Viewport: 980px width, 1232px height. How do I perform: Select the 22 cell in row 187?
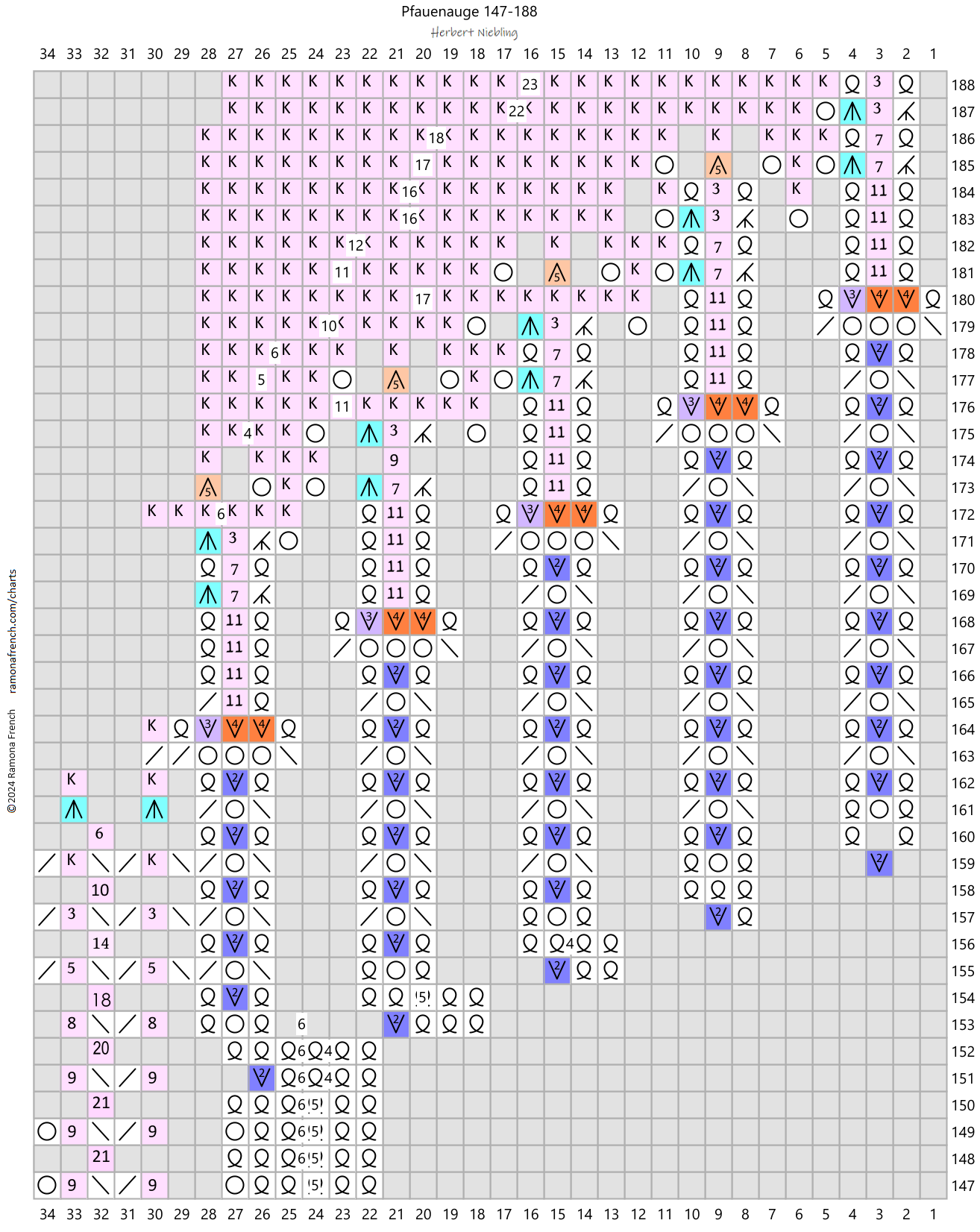(x=516, y=111)
